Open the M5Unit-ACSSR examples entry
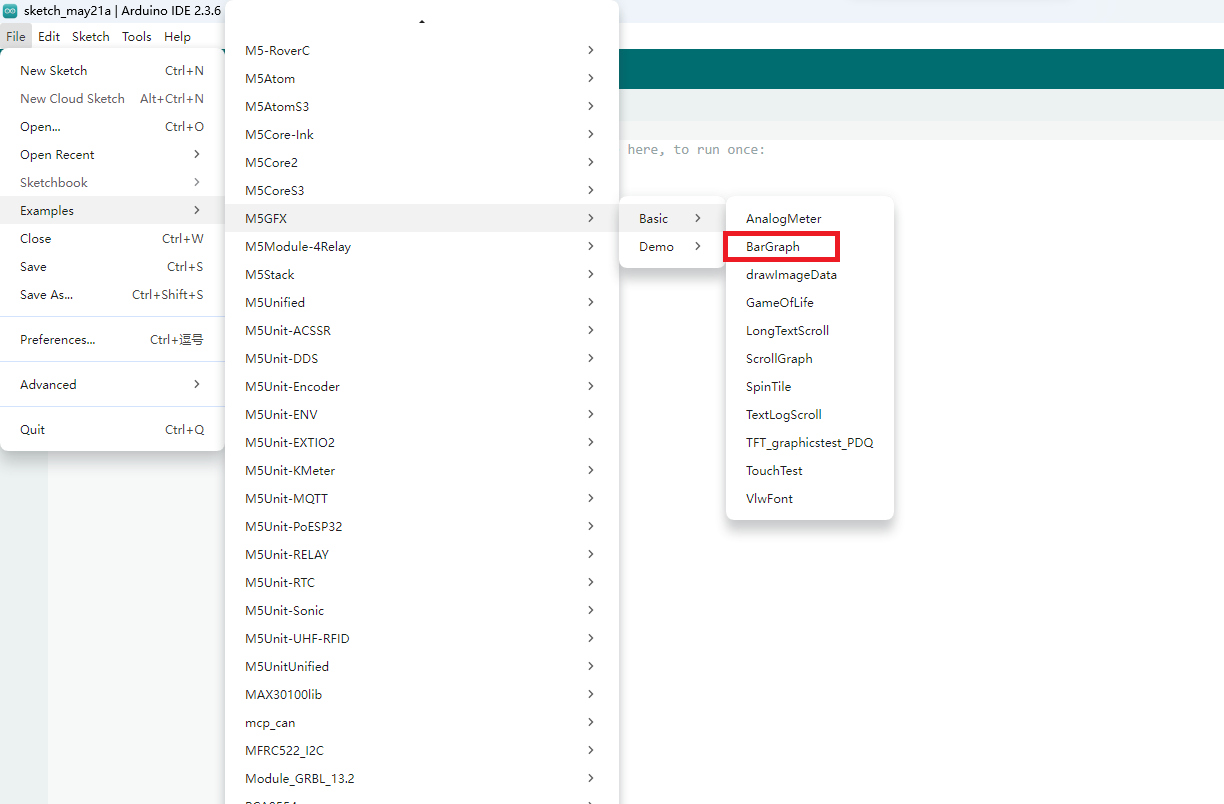This screenshot has width=1224, height=804. coord(422,331)
